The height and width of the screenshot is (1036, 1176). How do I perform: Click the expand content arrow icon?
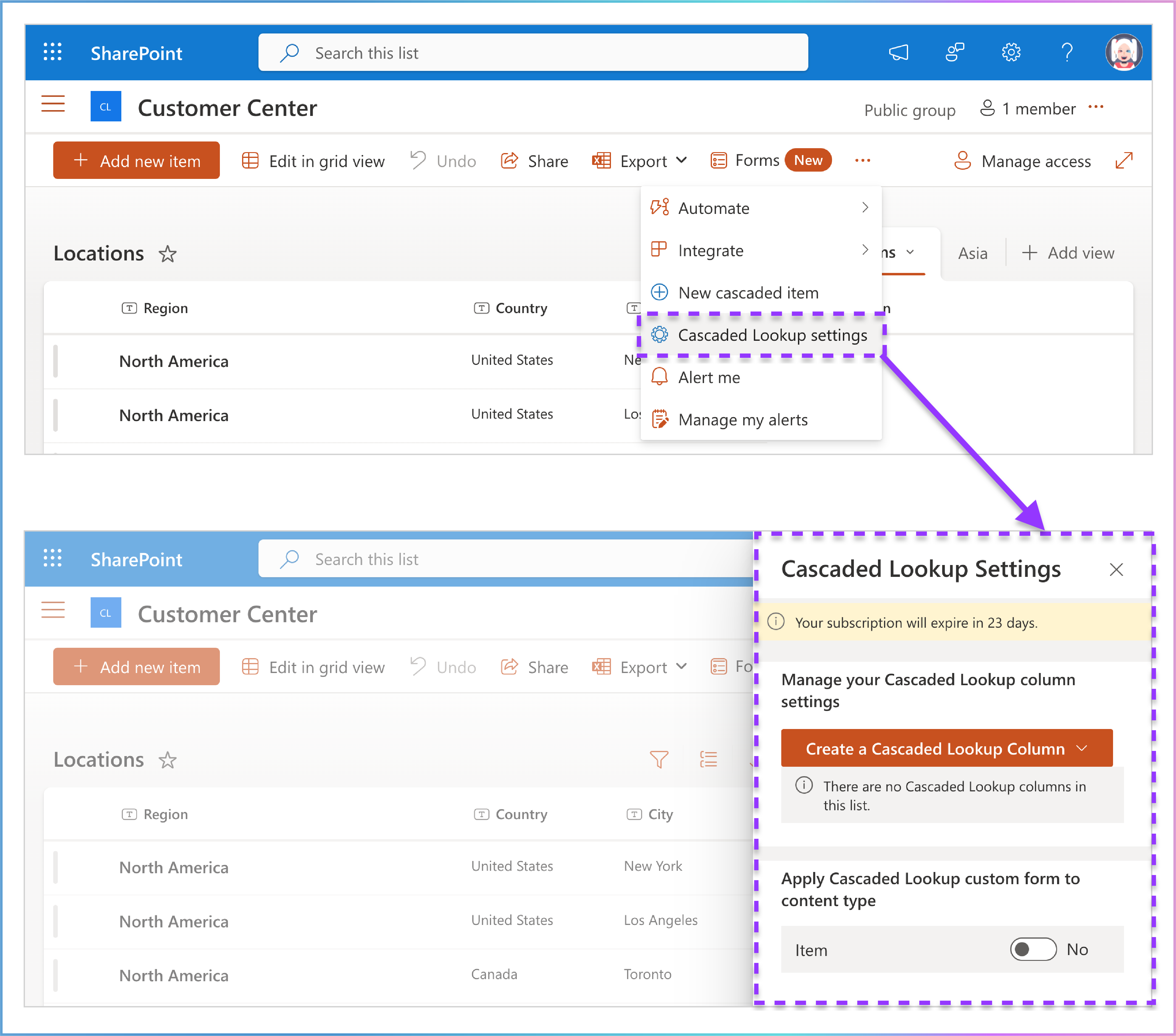point(1124,161)
